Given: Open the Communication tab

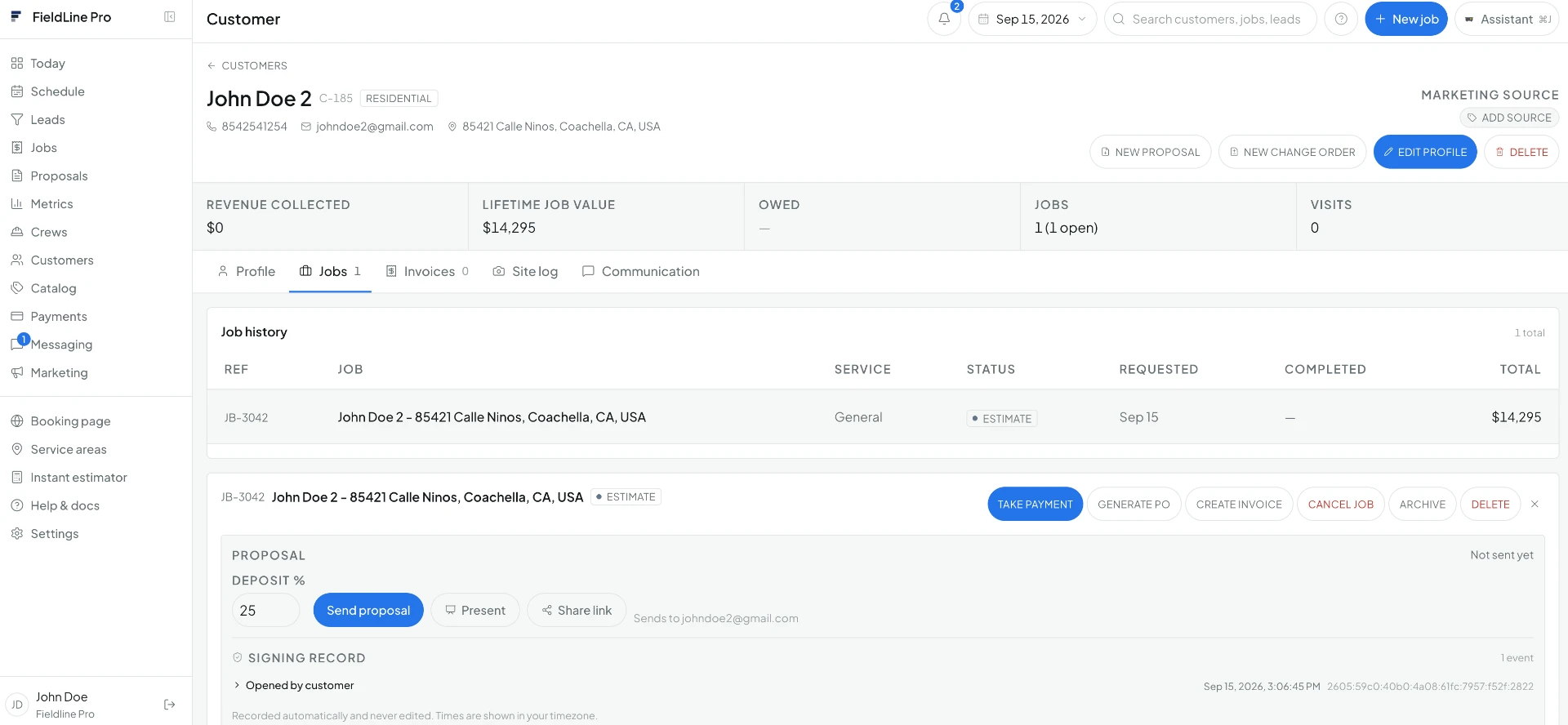Looking at the screenshot, I should [x=641, y=272].
